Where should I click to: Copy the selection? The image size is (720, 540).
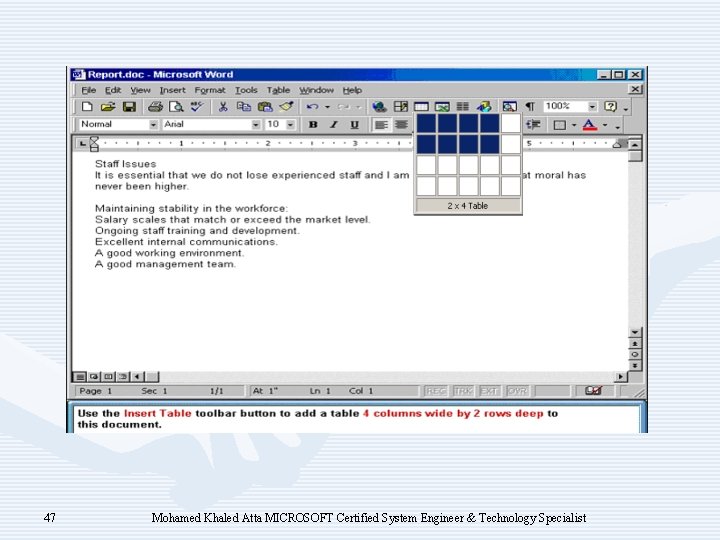pyautogui.click(x=244, y=107)
